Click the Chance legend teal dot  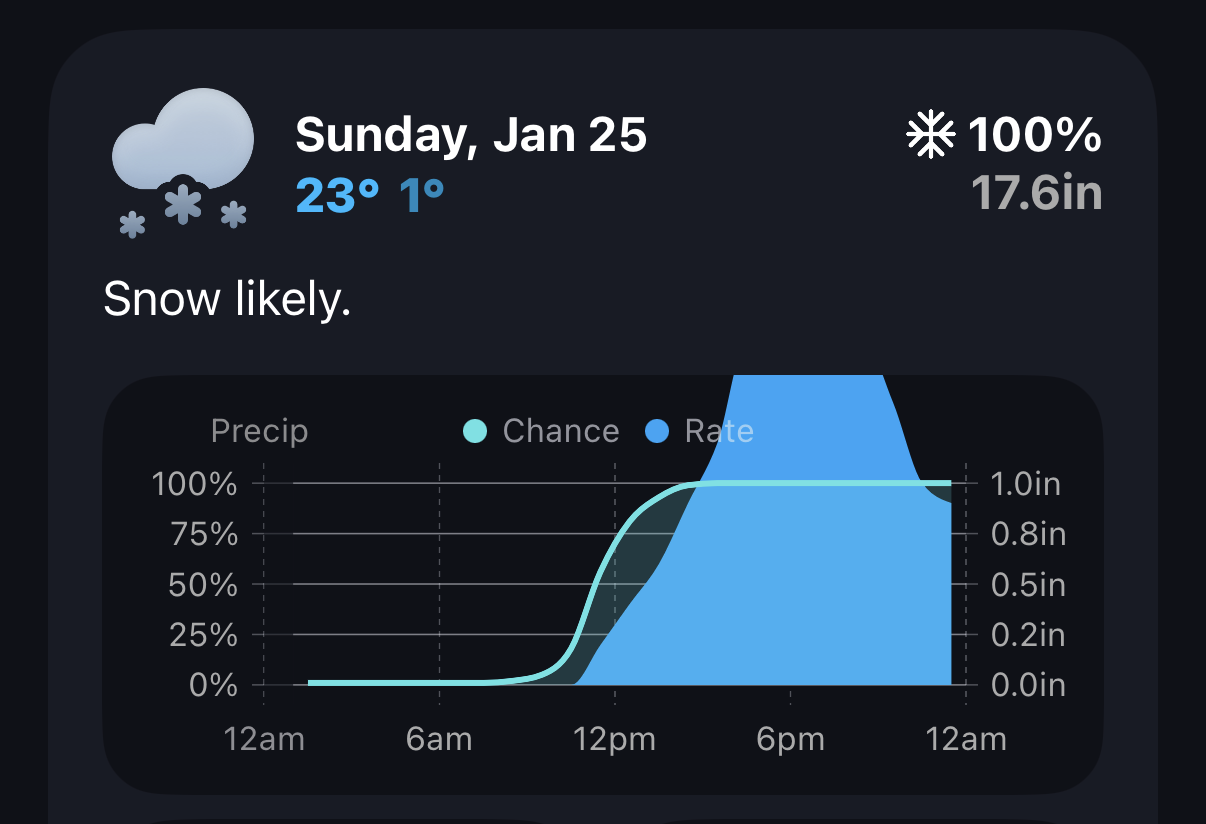475,432
